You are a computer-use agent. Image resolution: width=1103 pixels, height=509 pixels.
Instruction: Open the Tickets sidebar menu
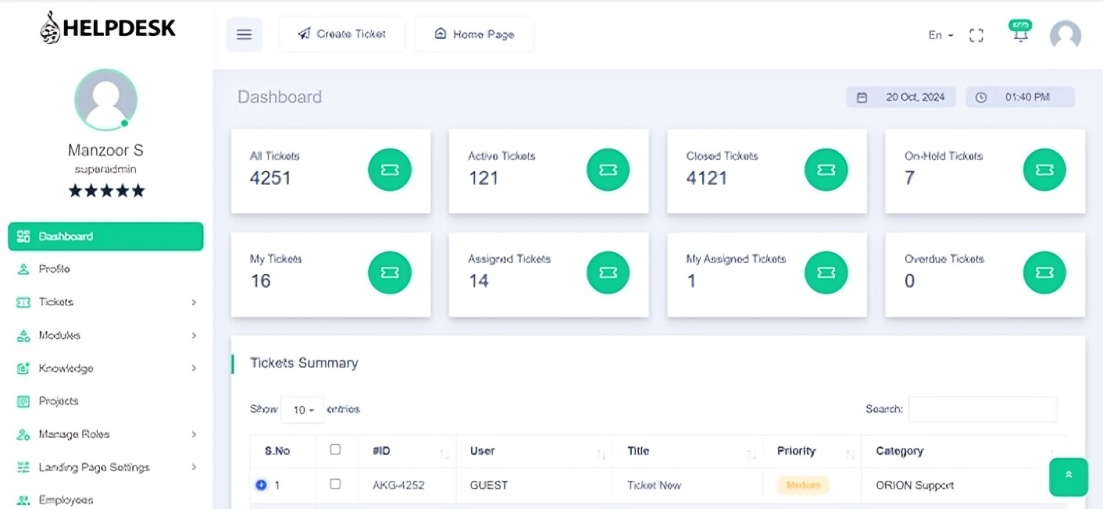tap(106, 302)
